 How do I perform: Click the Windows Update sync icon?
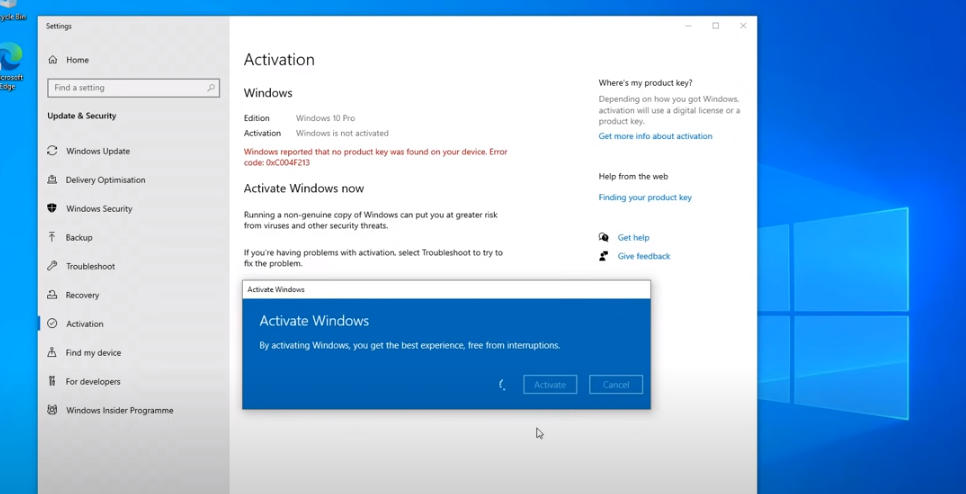click(52, 151)
